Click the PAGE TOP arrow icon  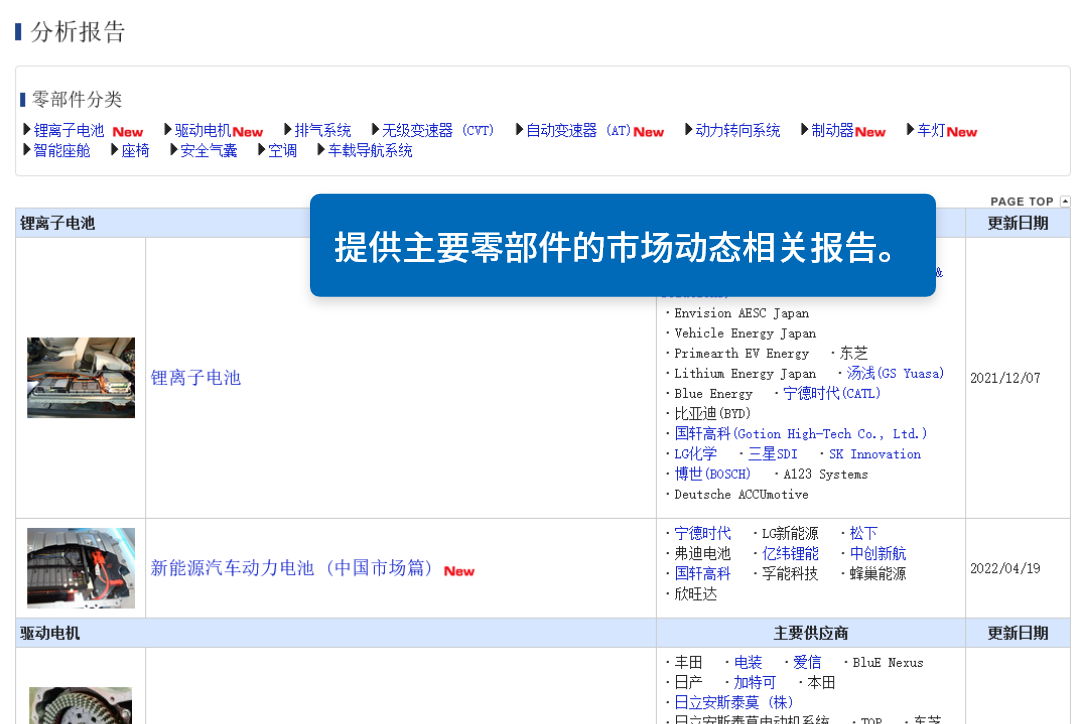pos(1065,201)
